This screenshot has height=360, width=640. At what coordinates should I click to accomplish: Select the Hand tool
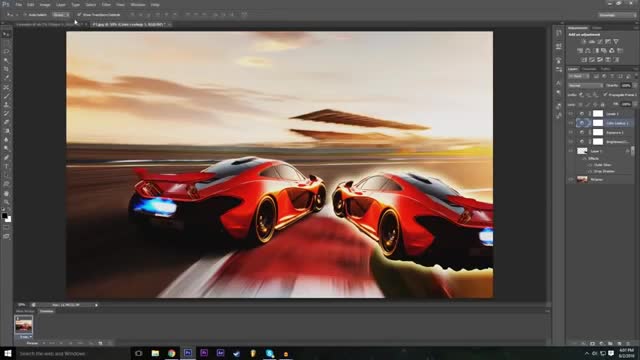7,193
